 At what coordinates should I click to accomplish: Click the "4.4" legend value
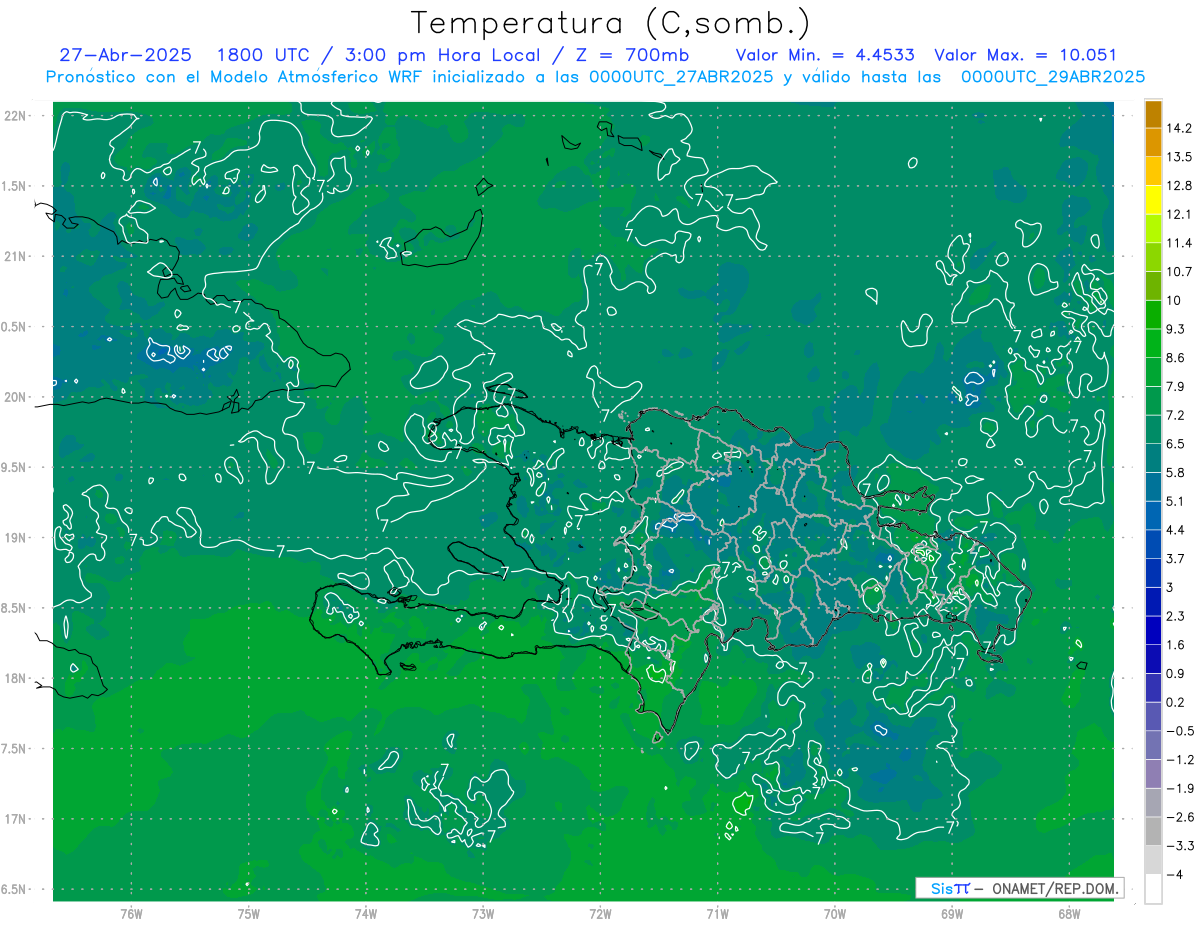[x=1176, y=530]
